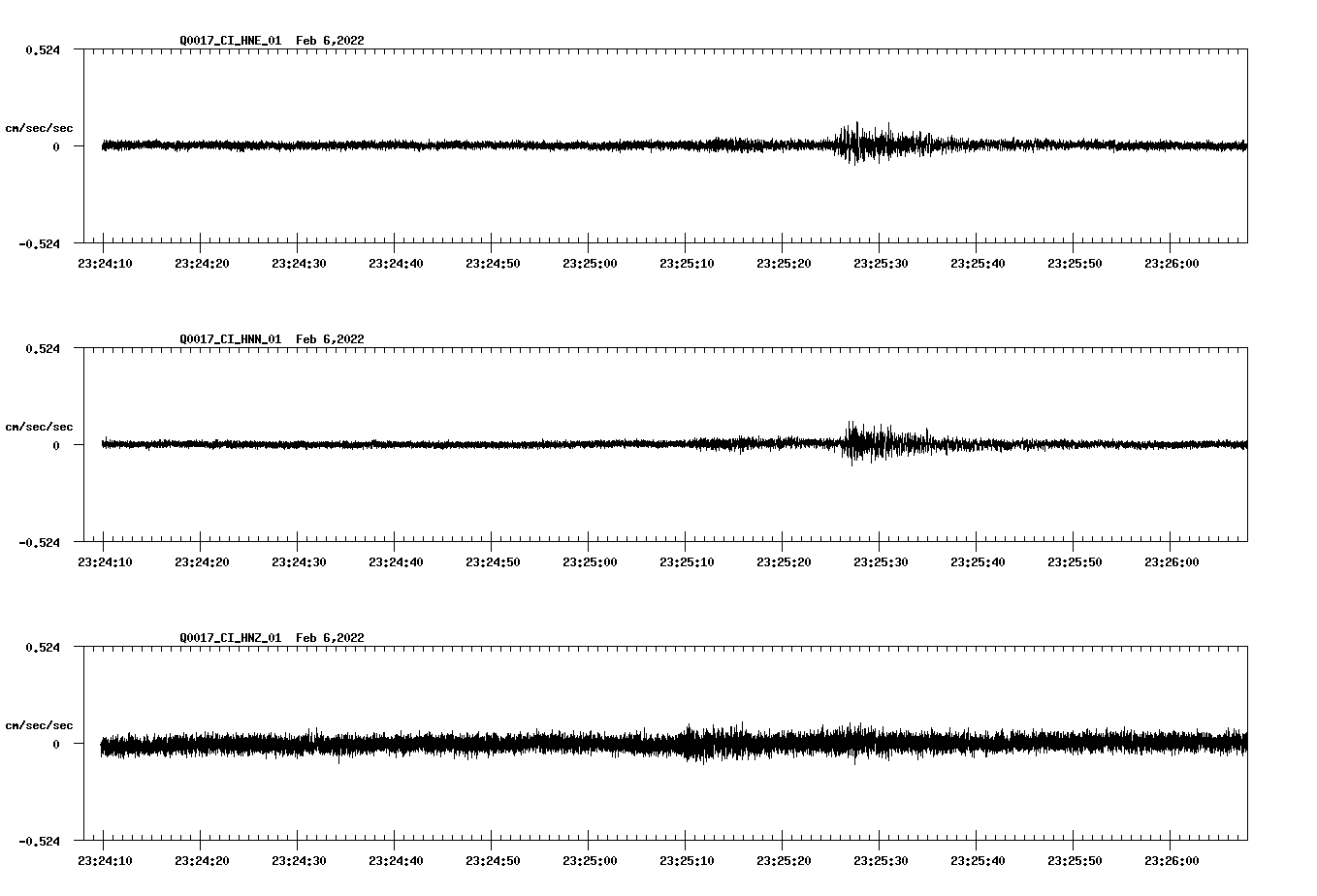Click the 23:24:50 time label under HNE plot
The height and width of the screenshot is (896, 1317).
pos(493,264)
